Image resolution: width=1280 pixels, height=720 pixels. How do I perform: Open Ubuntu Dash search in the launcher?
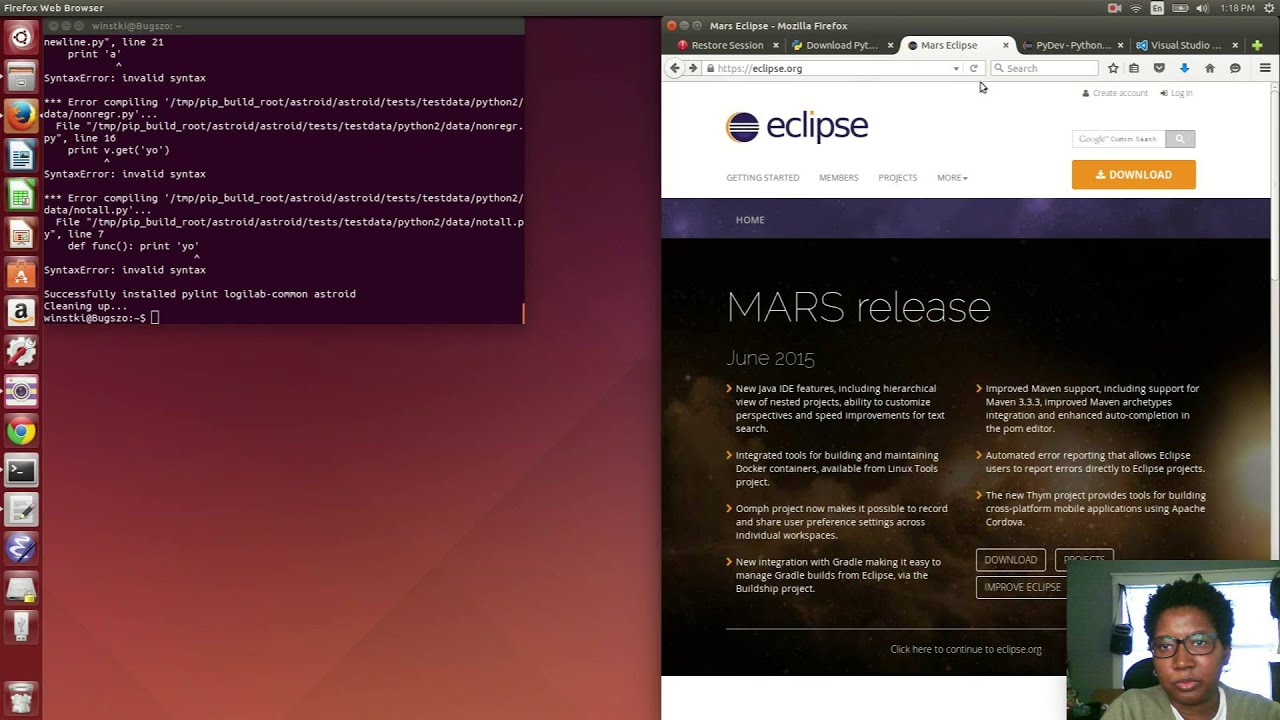click(21, 39)
